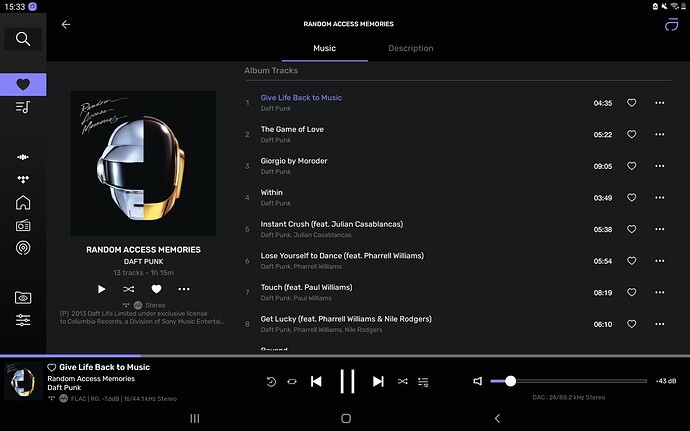The image size is (690, 431).
Task: Open the playlists icon in sidebar
Action: [x=23, y=107]
